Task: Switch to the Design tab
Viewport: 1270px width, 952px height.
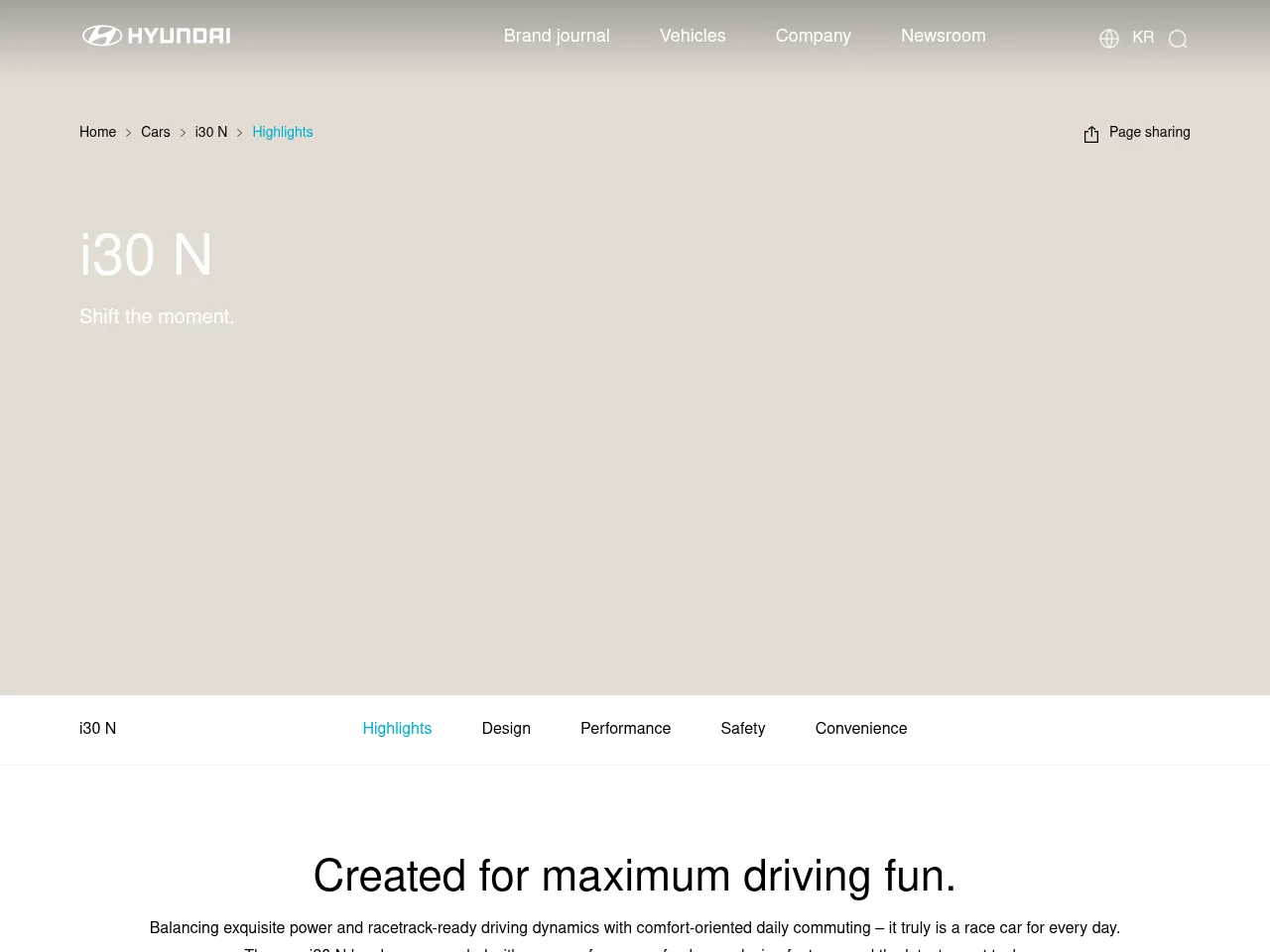Action: tap(506, 728)
